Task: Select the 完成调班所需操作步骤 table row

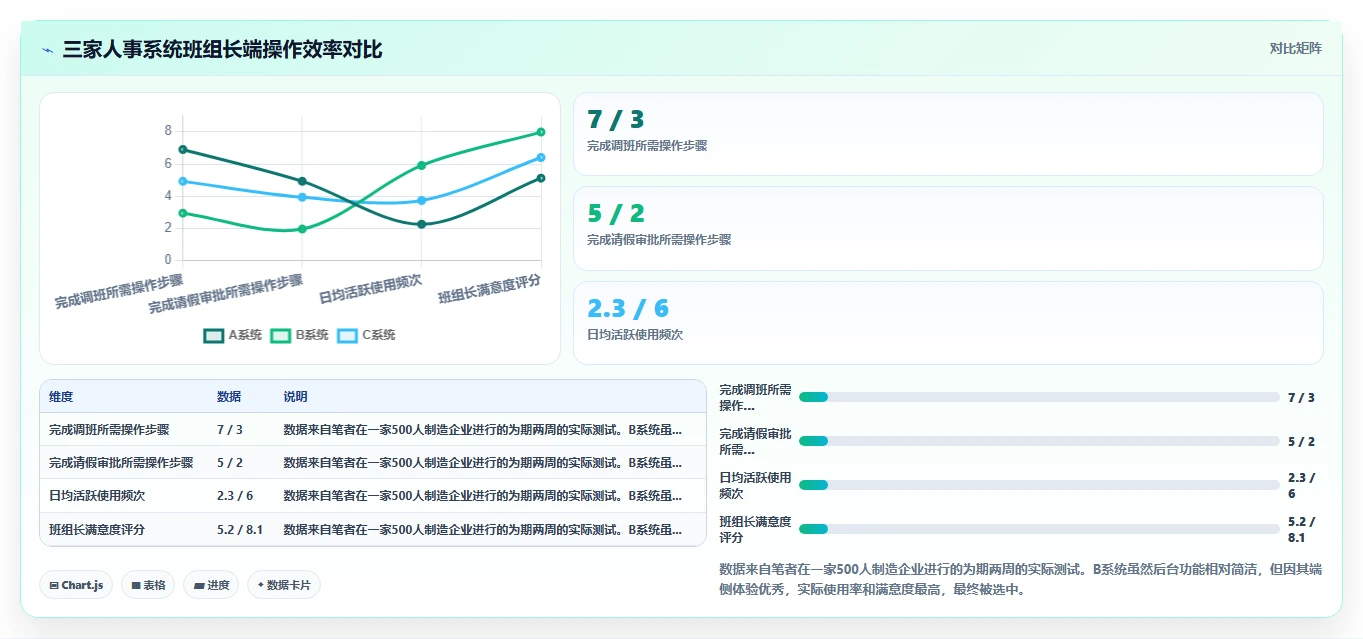Action: [x=373, y=430]
